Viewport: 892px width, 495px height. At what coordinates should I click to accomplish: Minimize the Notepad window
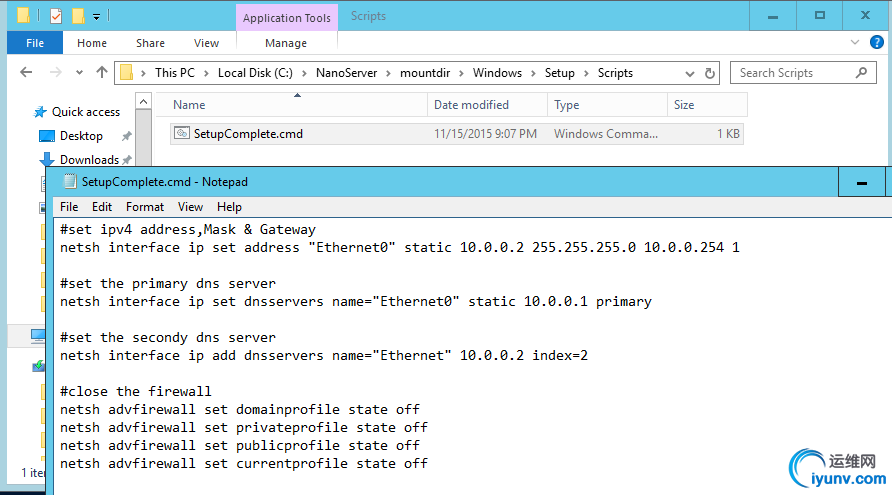[861, 182]
